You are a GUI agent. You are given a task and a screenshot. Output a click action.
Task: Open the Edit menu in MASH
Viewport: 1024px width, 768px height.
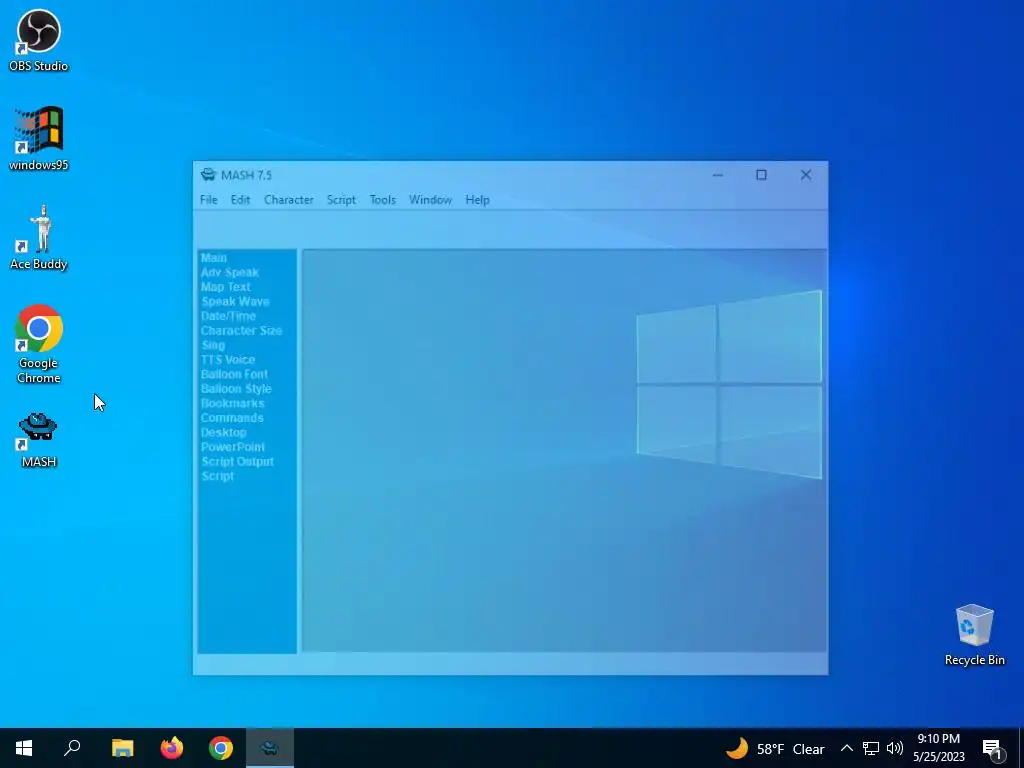click(240, 200)
